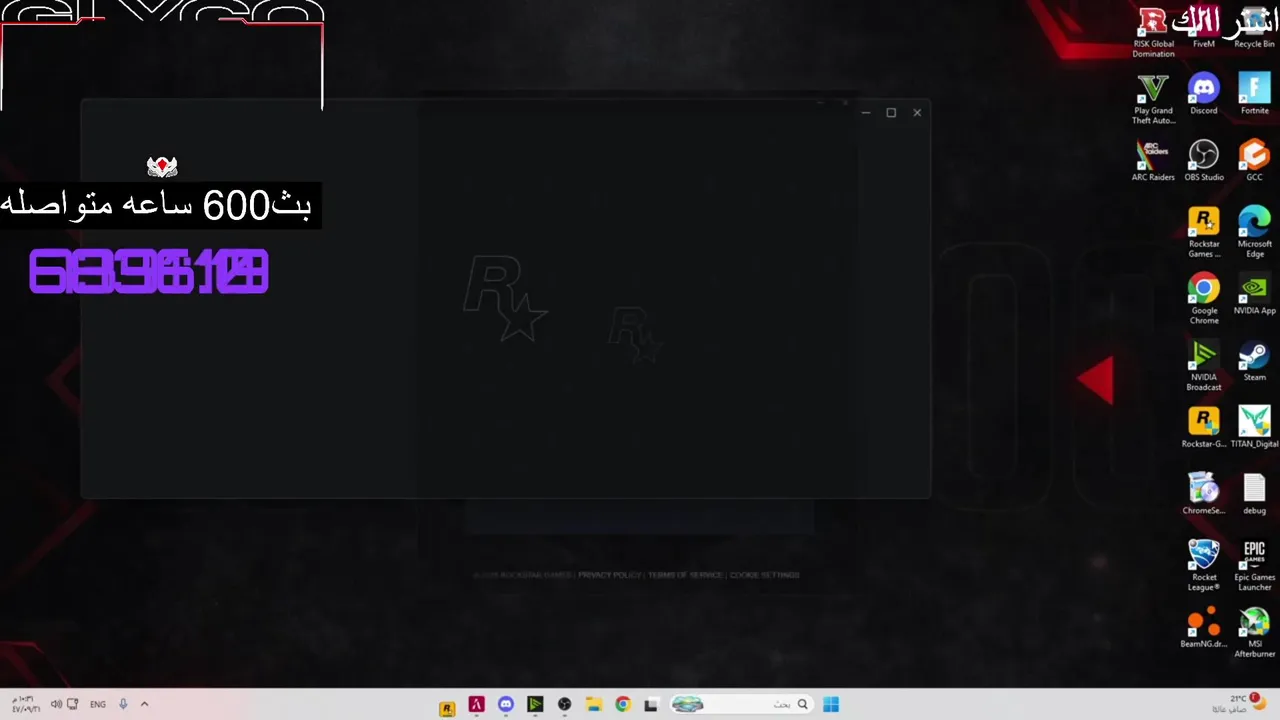
Task: Launch Fortnite from the desktop
Action: (x=1254, y=94)
